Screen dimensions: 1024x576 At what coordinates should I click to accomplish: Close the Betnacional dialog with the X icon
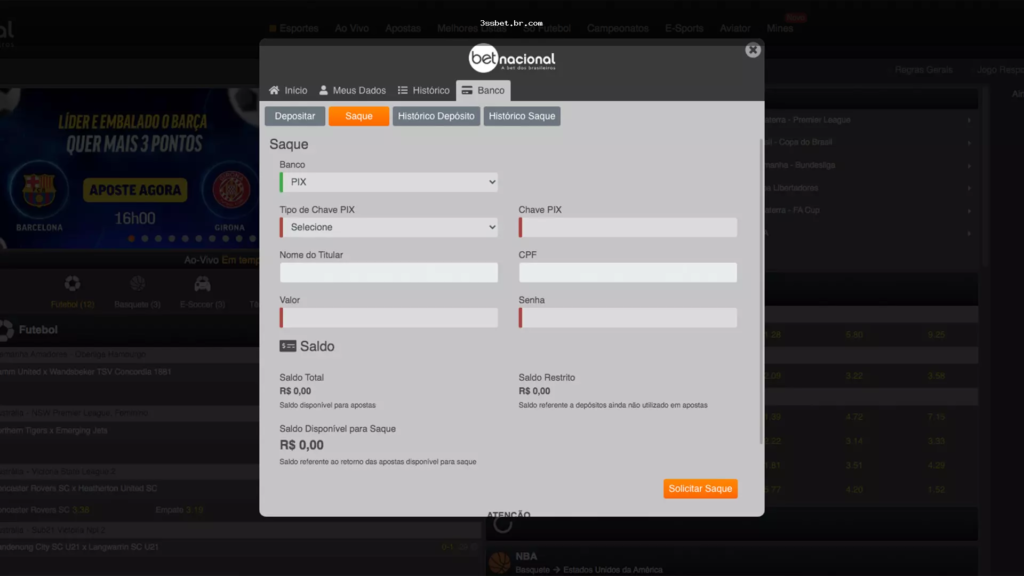coord(752,50)
